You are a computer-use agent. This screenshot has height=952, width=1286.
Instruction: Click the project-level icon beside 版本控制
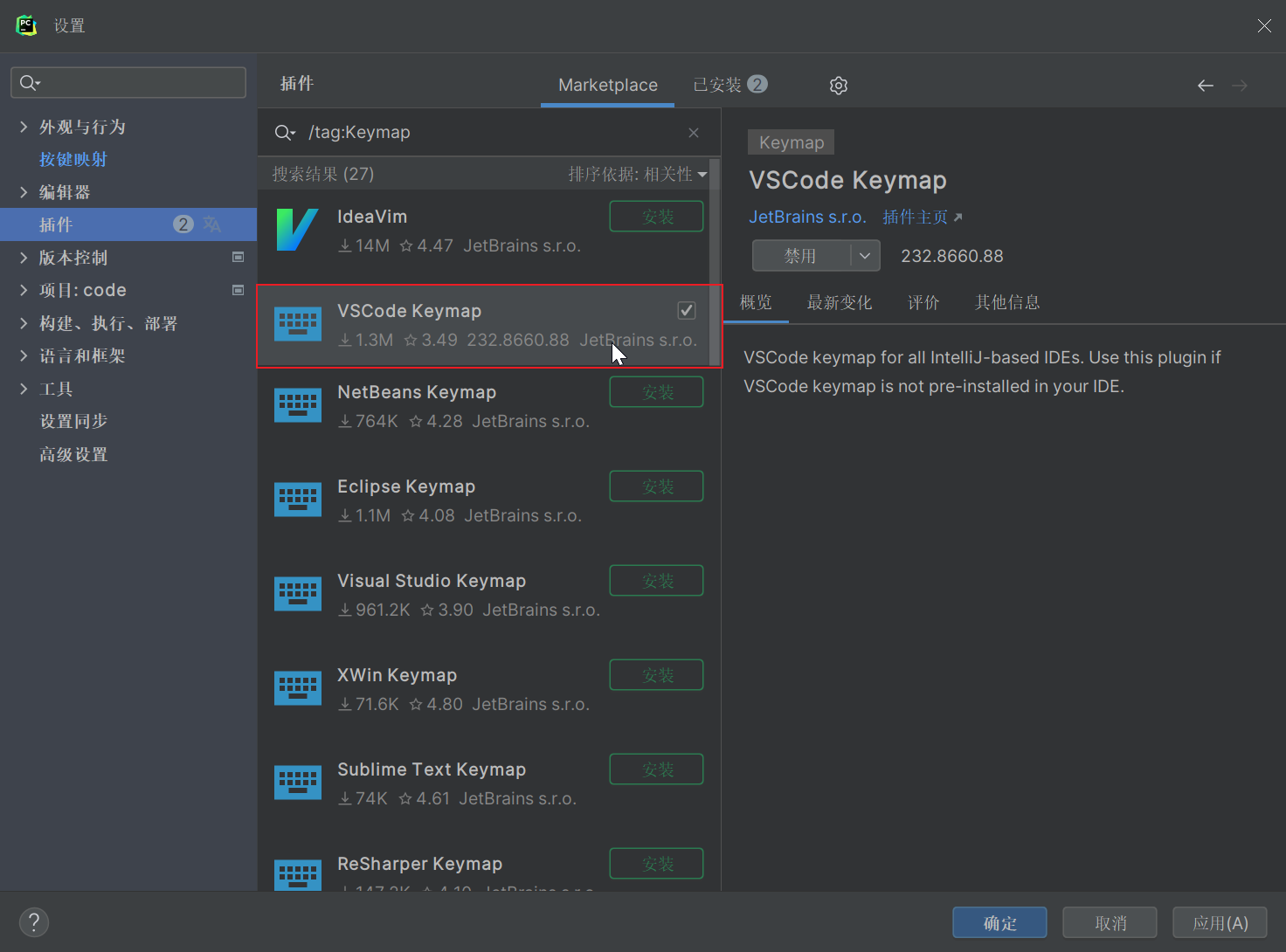[x=238, y=257]
